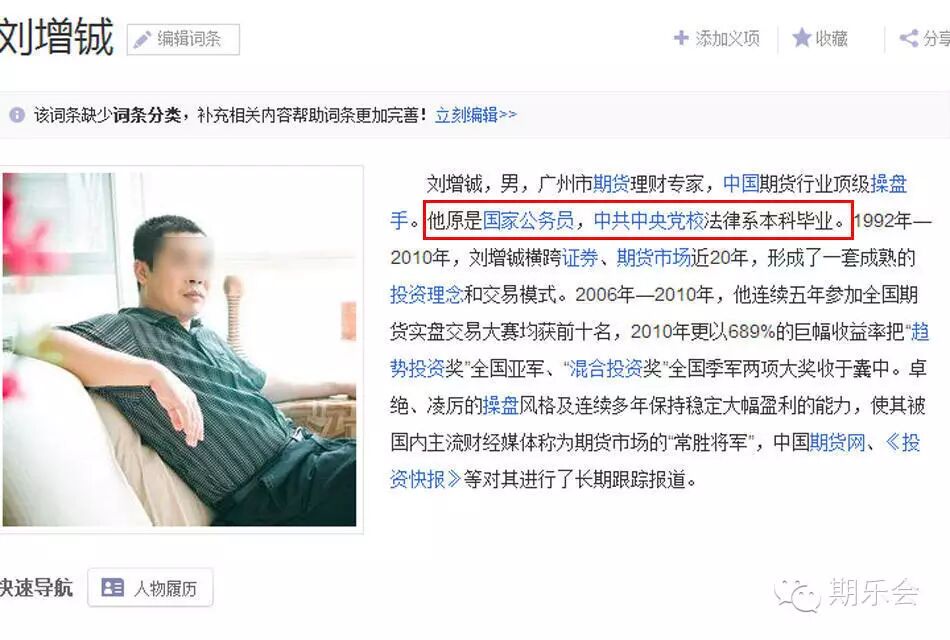Screen dimensions: 950x640
Task: Click the star icon to 收藏
Action: (802, 38)
